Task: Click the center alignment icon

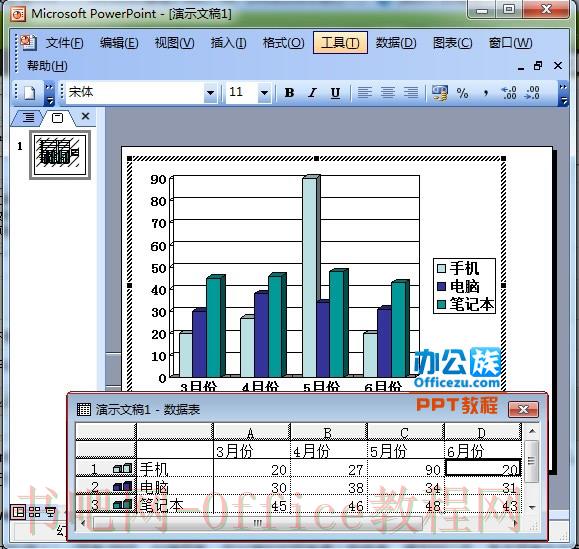Action: pos(388,93)
